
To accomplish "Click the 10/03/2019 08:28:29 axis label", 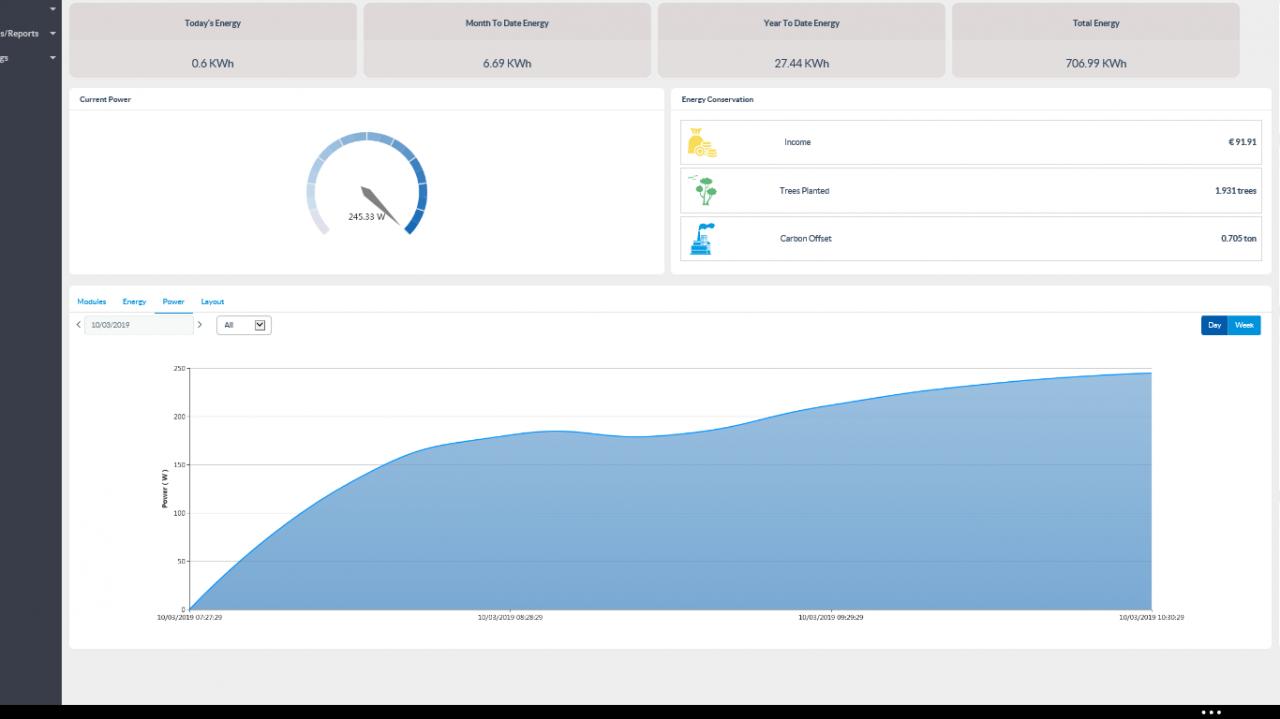I will point(510,617).
